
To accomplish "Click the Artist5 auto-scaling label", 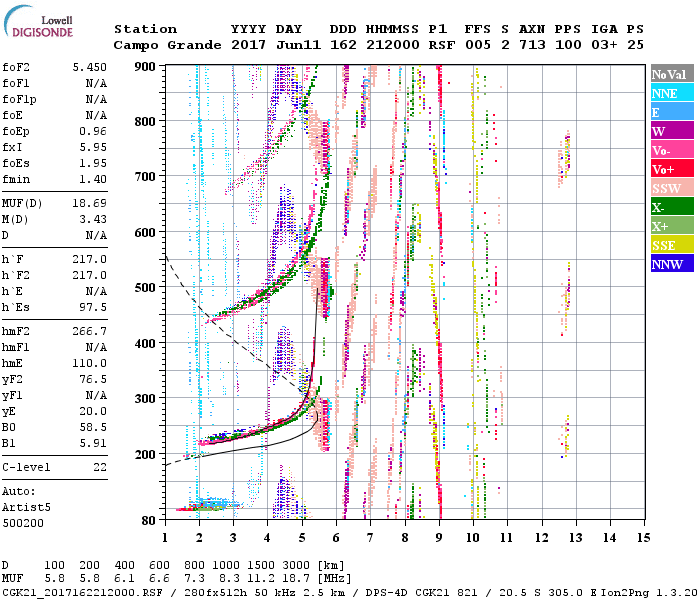I will [26, 508].
